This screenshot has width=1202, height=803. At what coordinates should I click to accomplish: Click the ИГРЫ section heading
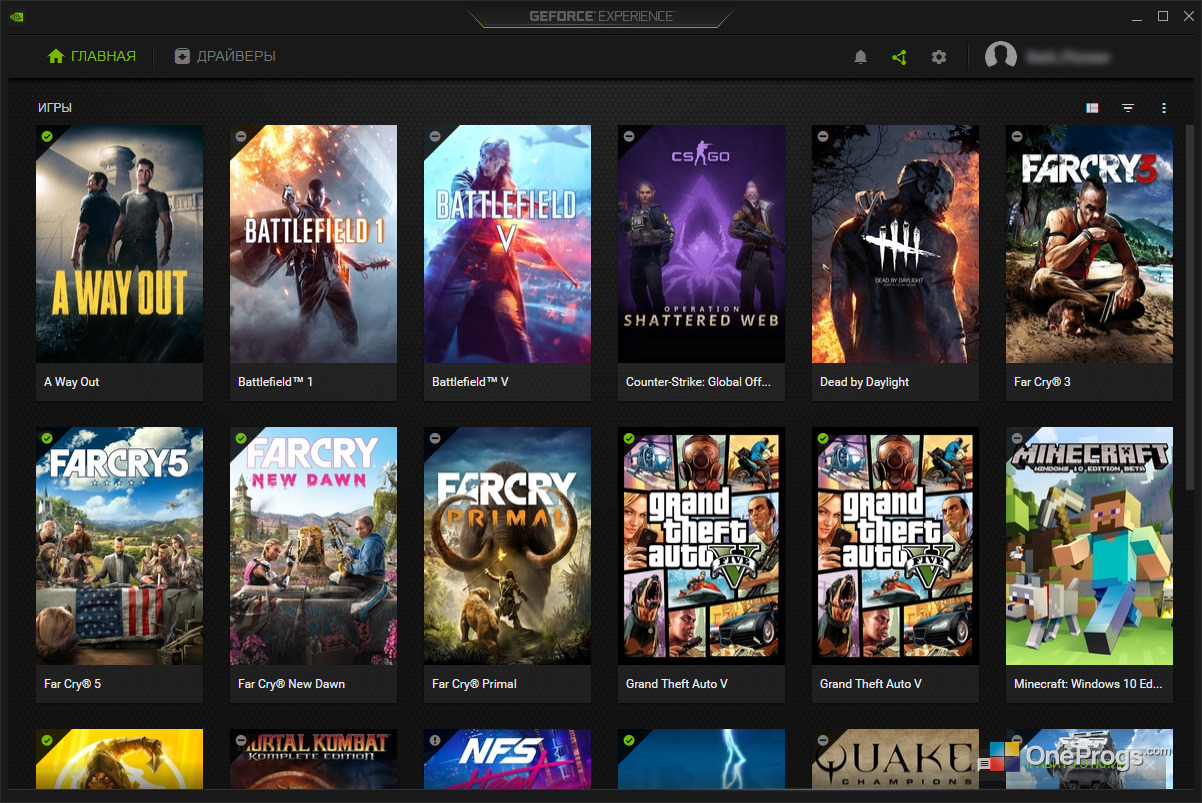(x=55, y=108)
